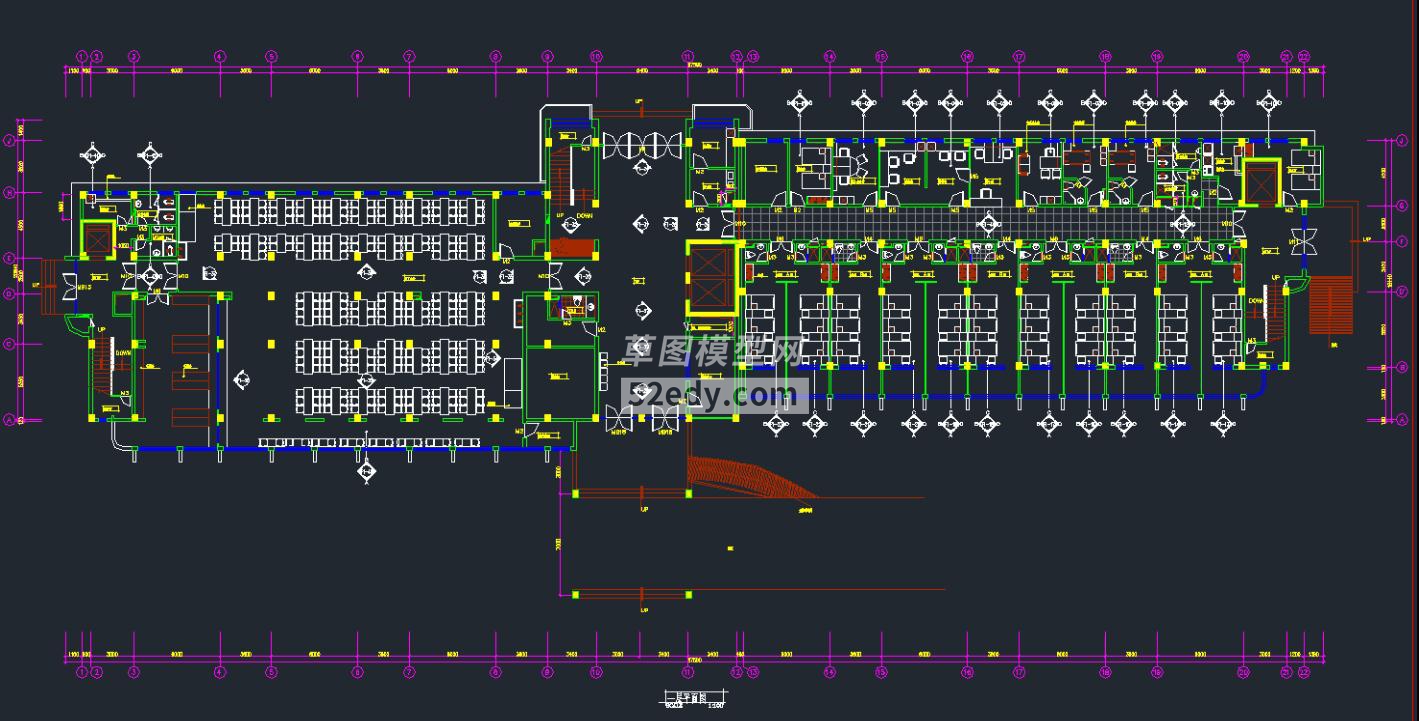Select axis bubble 8 above the plan

click(495, 57)
